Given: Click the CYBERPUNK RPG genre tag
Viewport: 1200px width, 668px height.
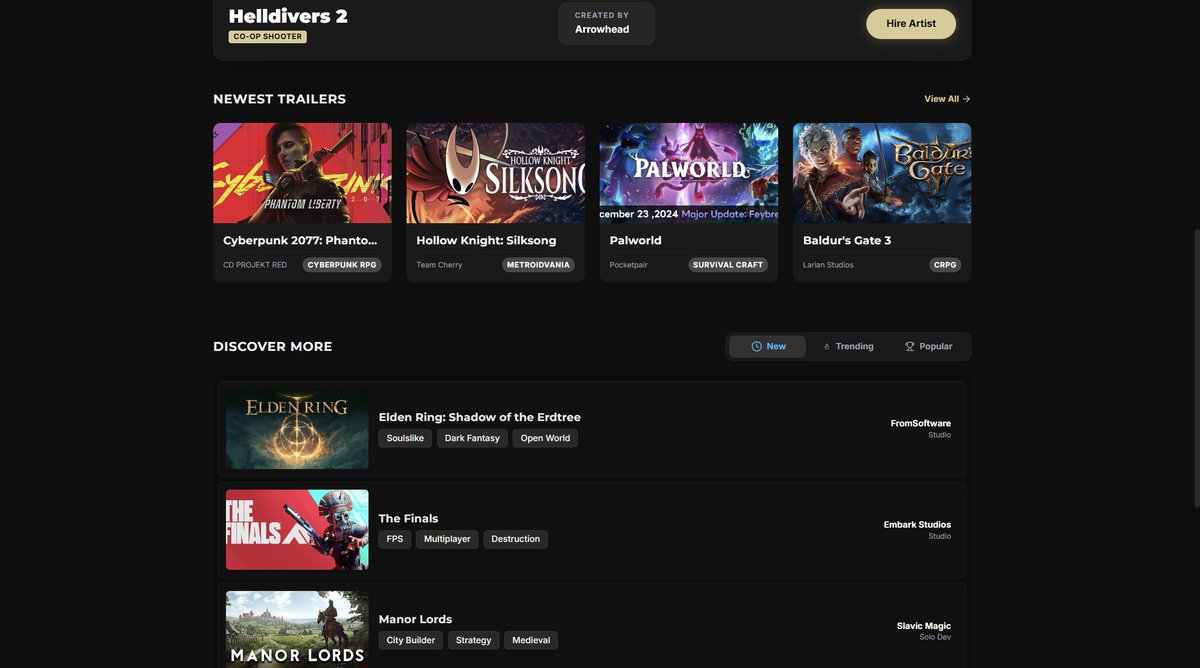Looking at the screenshot, I should [342, 265].
